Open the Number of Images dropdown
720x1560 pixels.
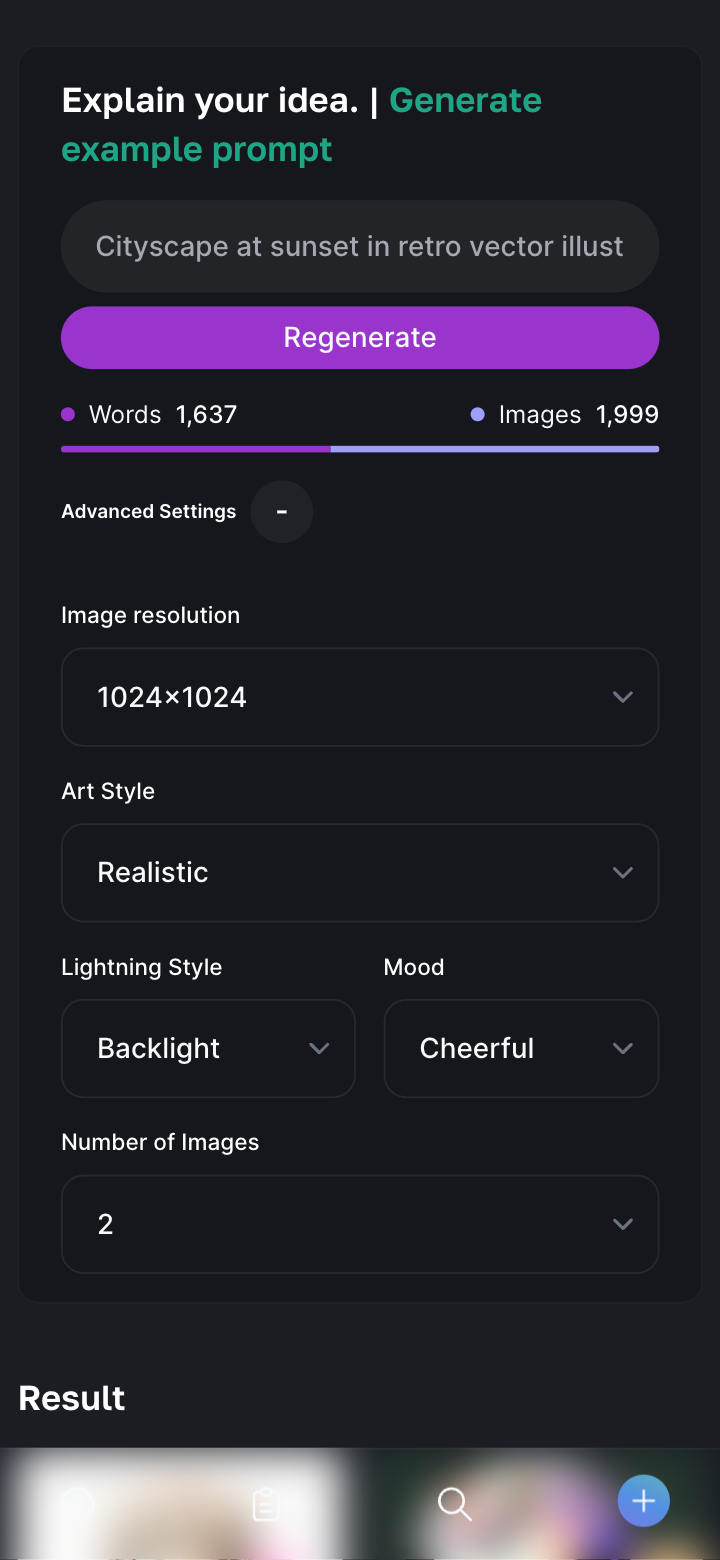360,1224
